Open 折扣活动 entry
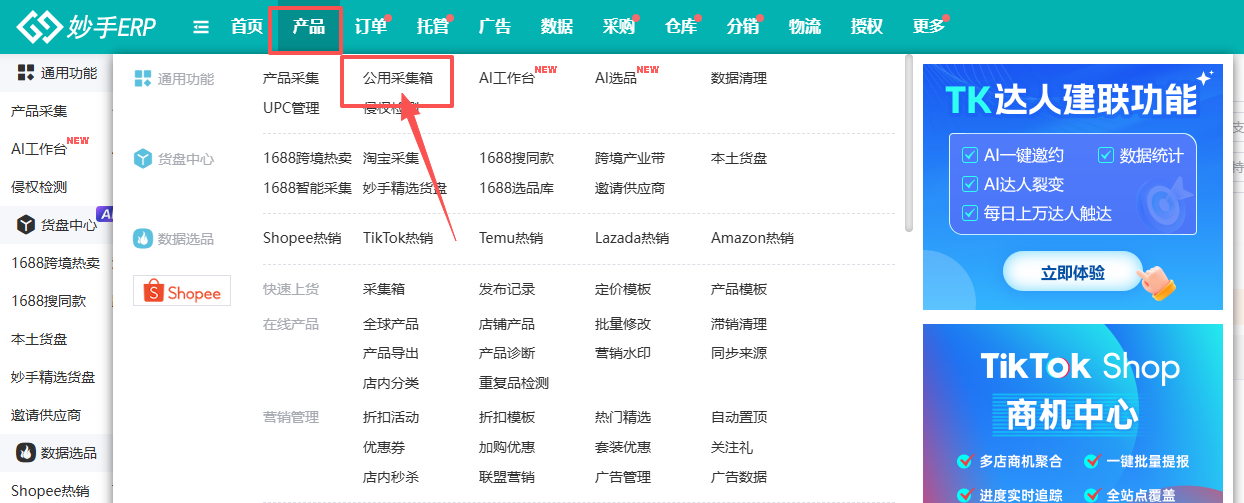This screenshot has width=1244, height=503. click(x=391, y=417)
